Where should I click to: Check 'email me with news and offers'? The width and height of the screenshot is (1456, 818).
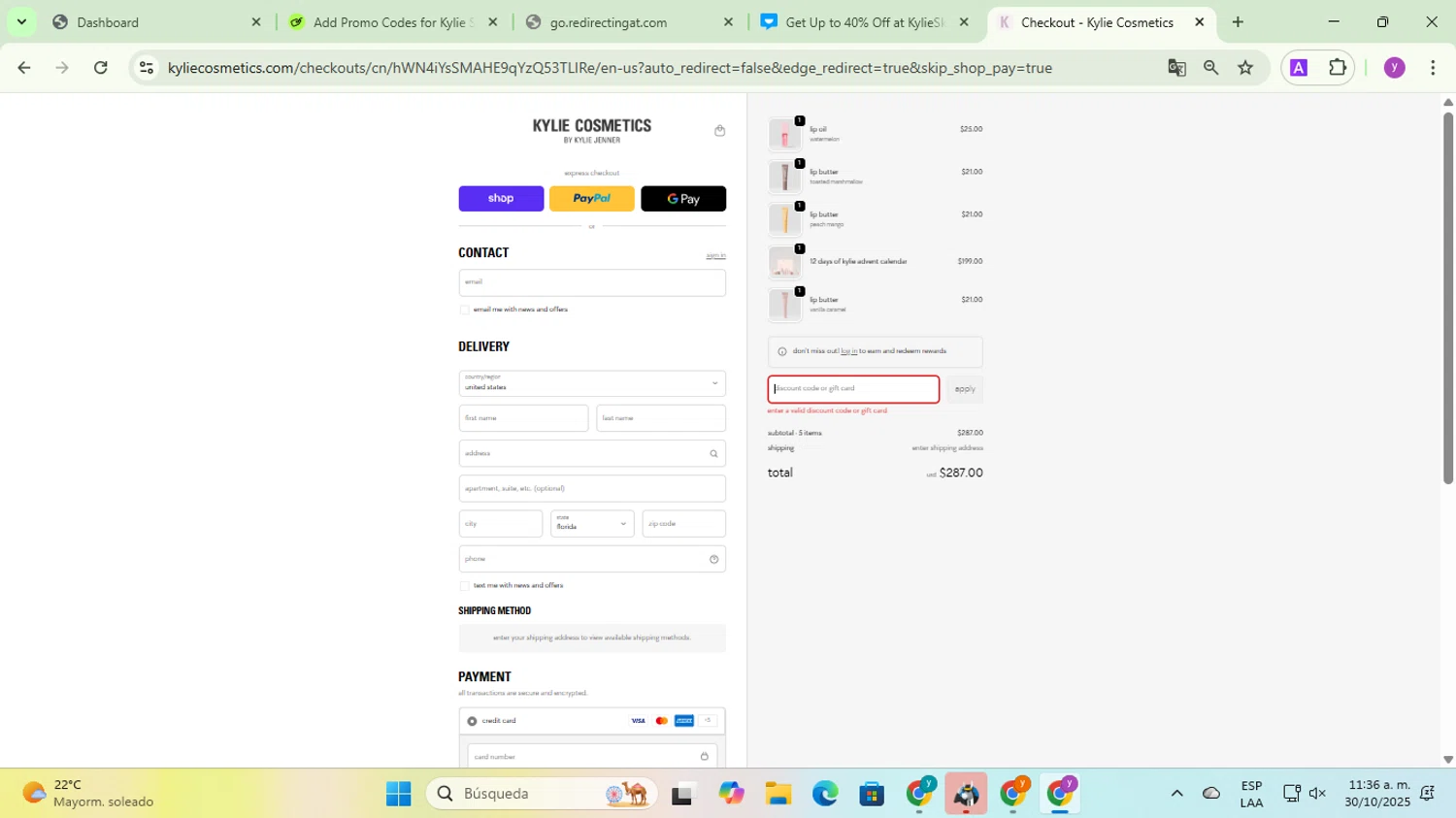coord(464,310)
